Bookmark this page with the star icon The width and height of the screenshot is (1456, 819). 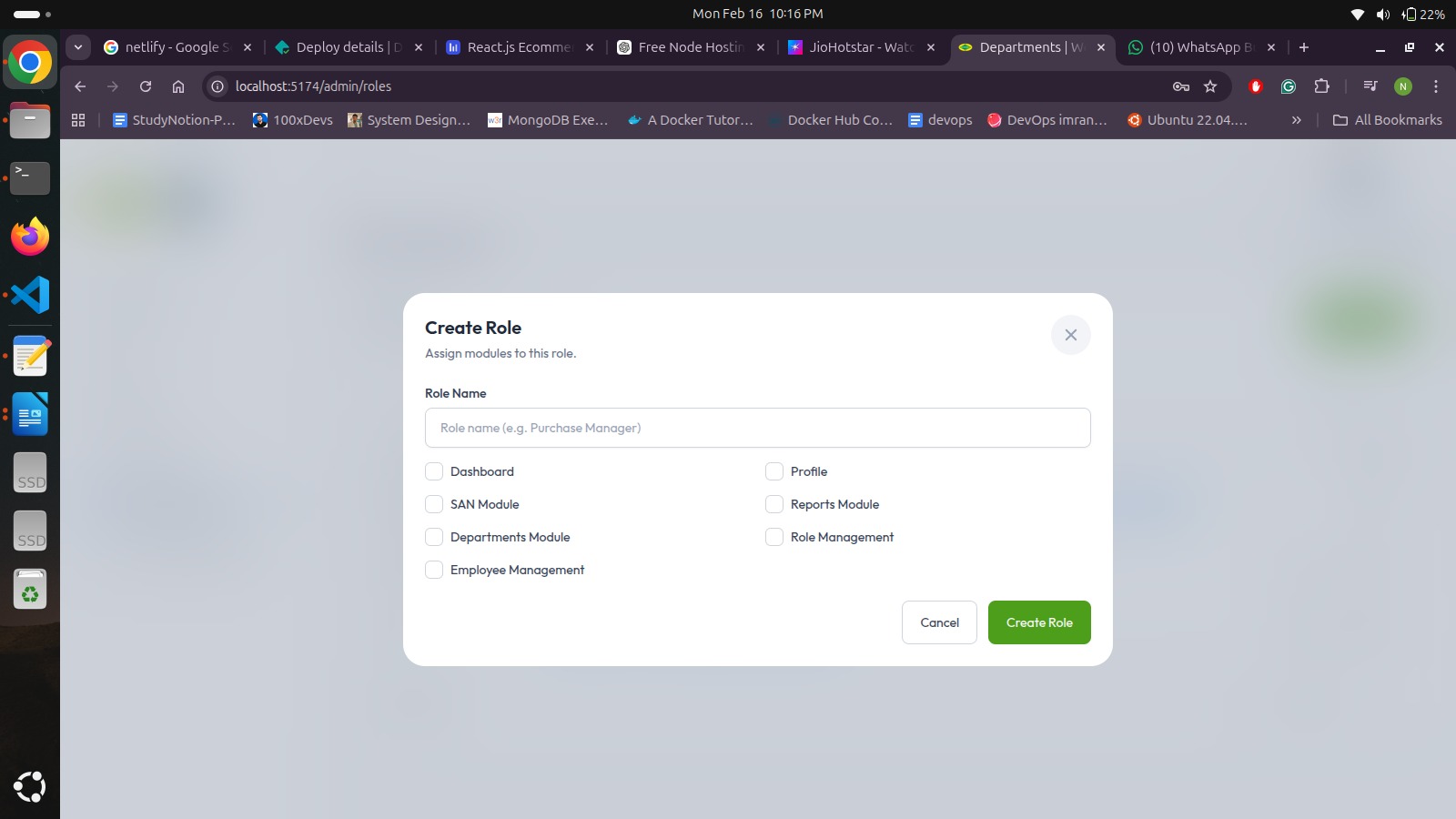click(1210, 86)
